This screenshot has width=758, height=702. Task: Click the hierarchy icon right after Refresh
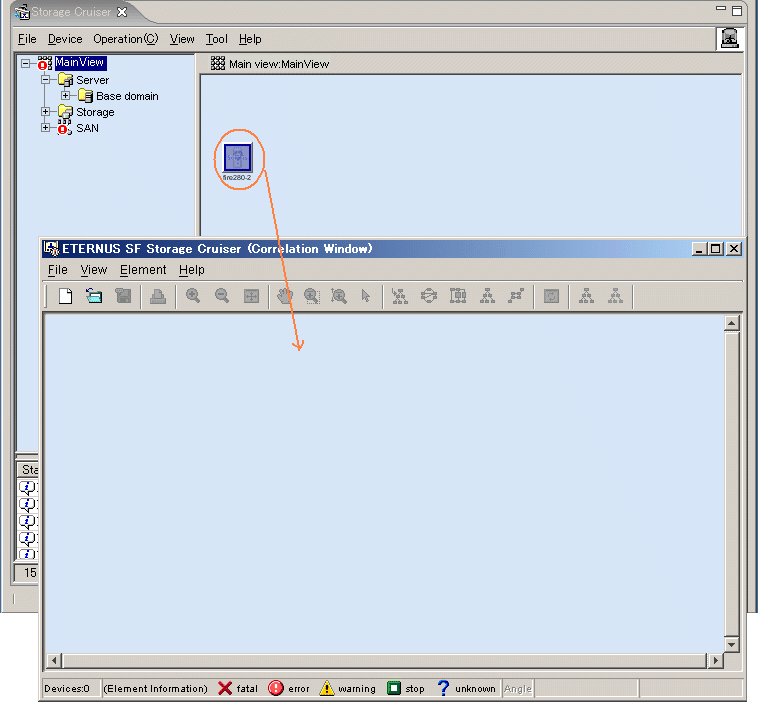click(x=586, y=296)
